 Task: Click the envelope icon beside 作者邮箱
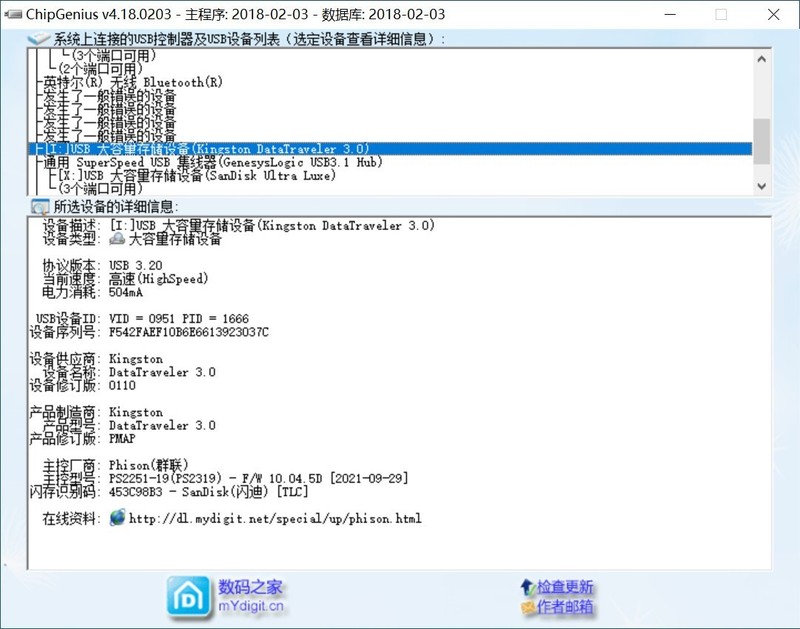528,607
